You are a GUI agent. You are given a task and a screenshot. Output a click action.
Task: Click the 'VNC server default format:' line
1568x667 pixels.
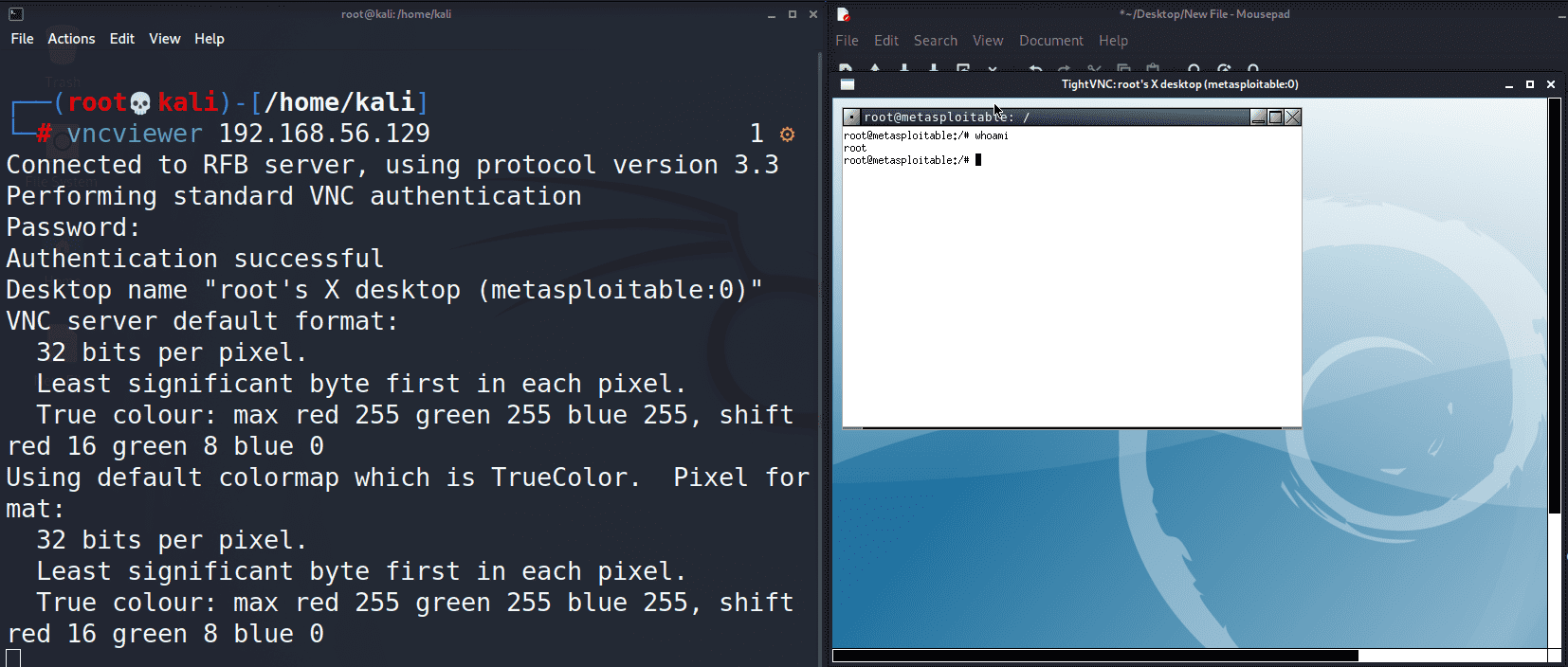click(x=203, y=321)
